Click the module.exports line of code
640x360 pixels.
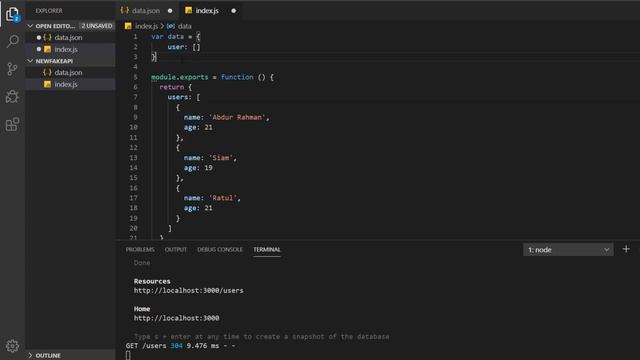tap(212, 77)
